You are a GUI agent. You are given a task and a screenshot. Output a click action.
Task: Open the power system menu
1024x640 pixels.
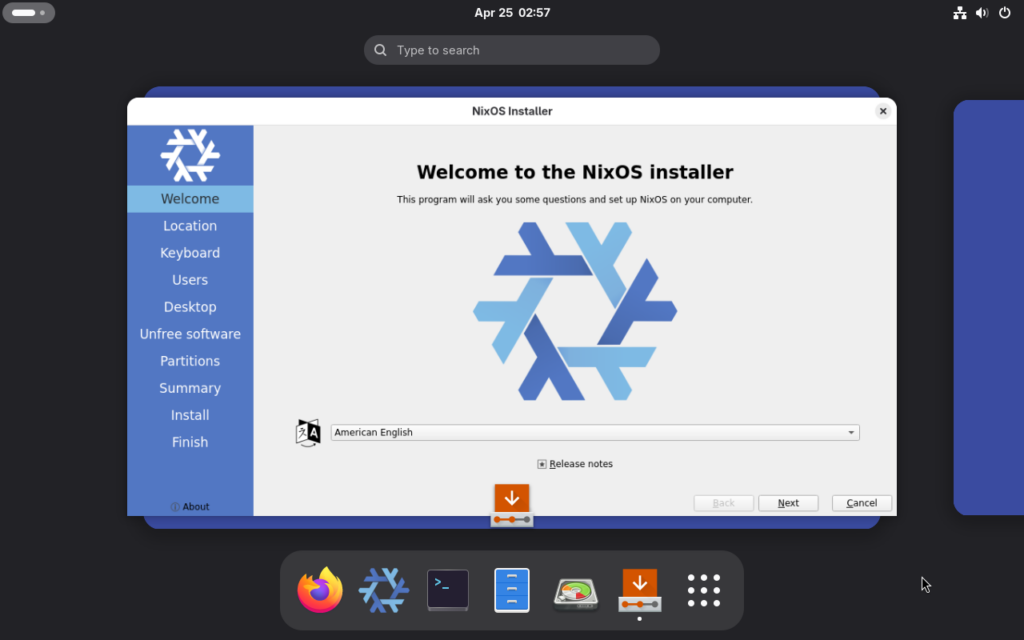point(1004,13)
